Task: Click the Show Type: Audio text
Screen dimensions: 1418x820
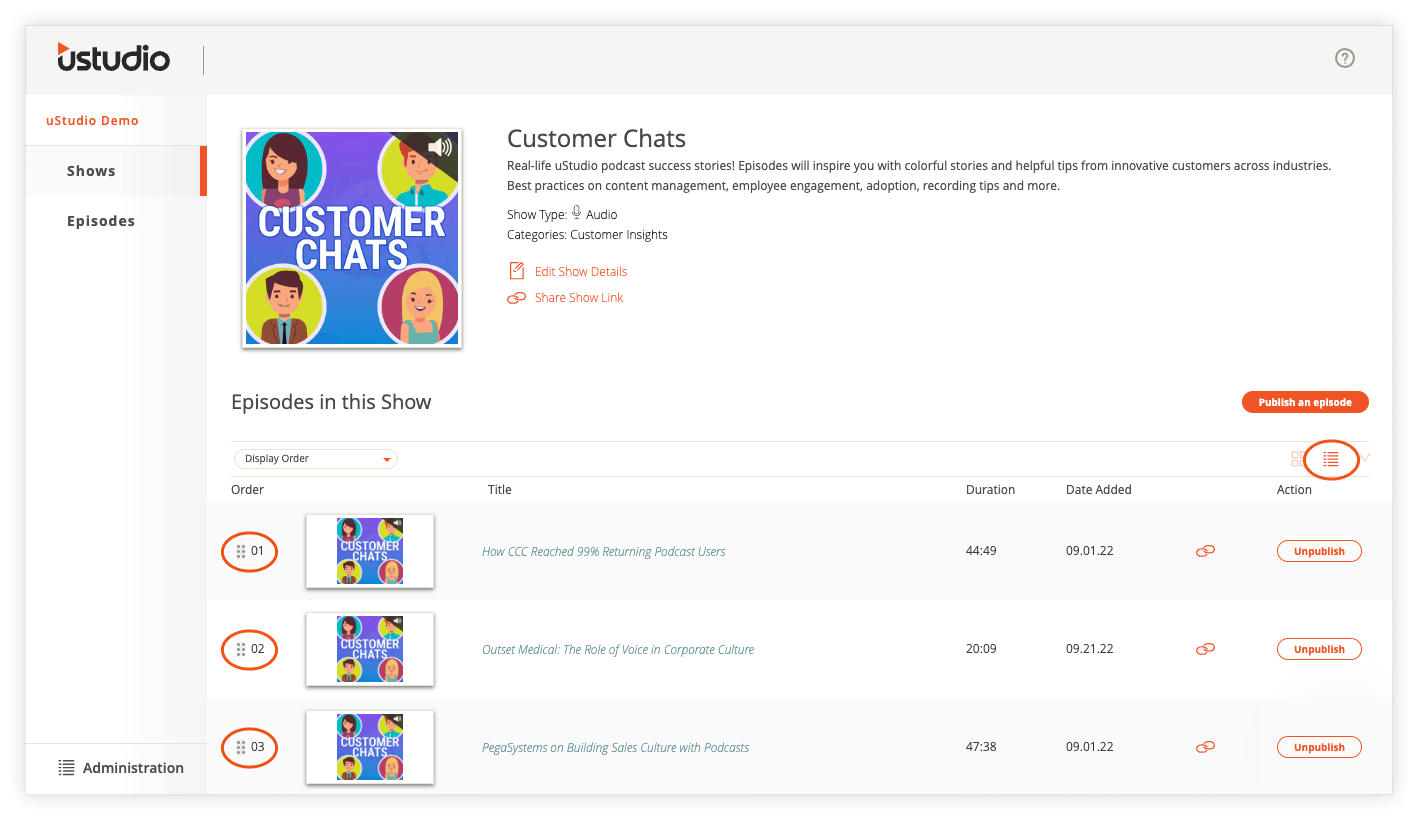Action: (x=562, y=214)
